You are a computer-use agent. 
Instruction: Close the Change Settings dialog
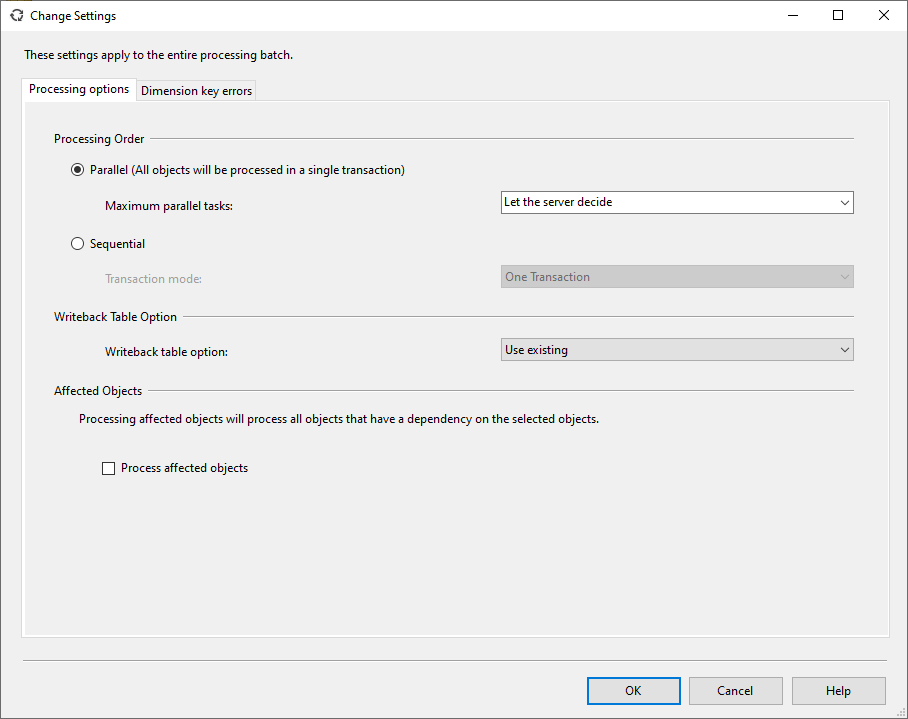click(884, 15)
